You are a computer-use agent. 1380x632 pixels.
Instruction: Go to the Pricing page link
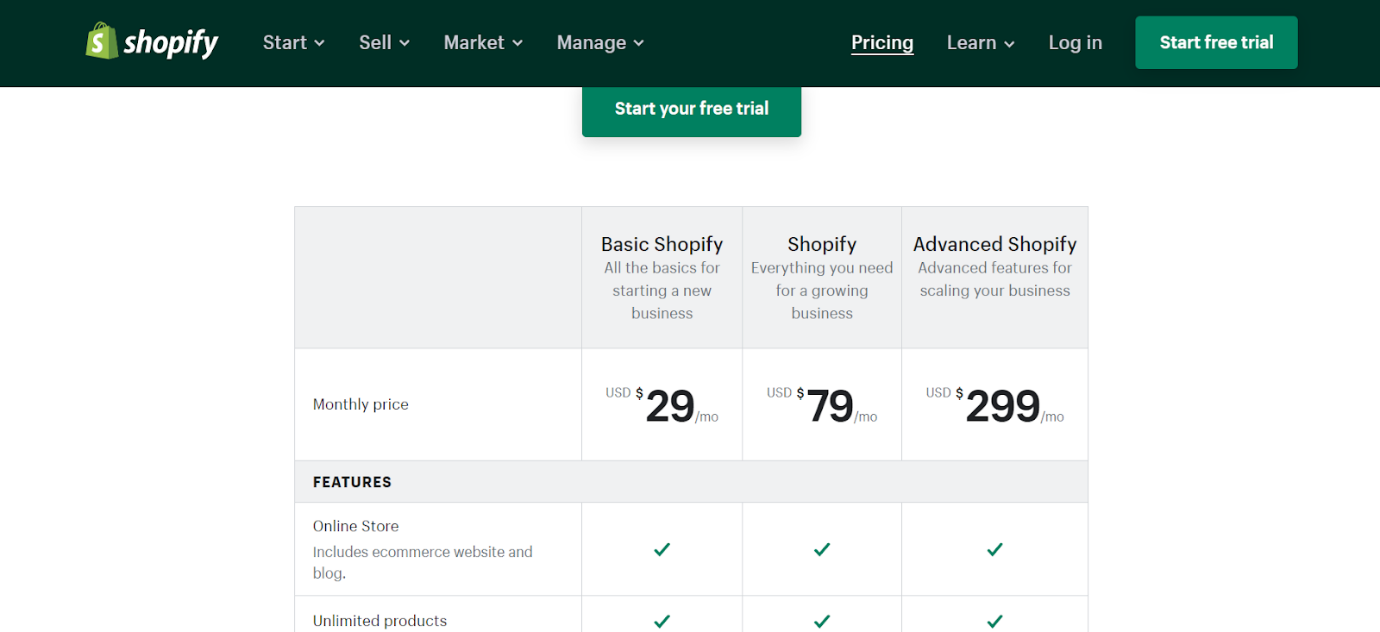(882, 42)
